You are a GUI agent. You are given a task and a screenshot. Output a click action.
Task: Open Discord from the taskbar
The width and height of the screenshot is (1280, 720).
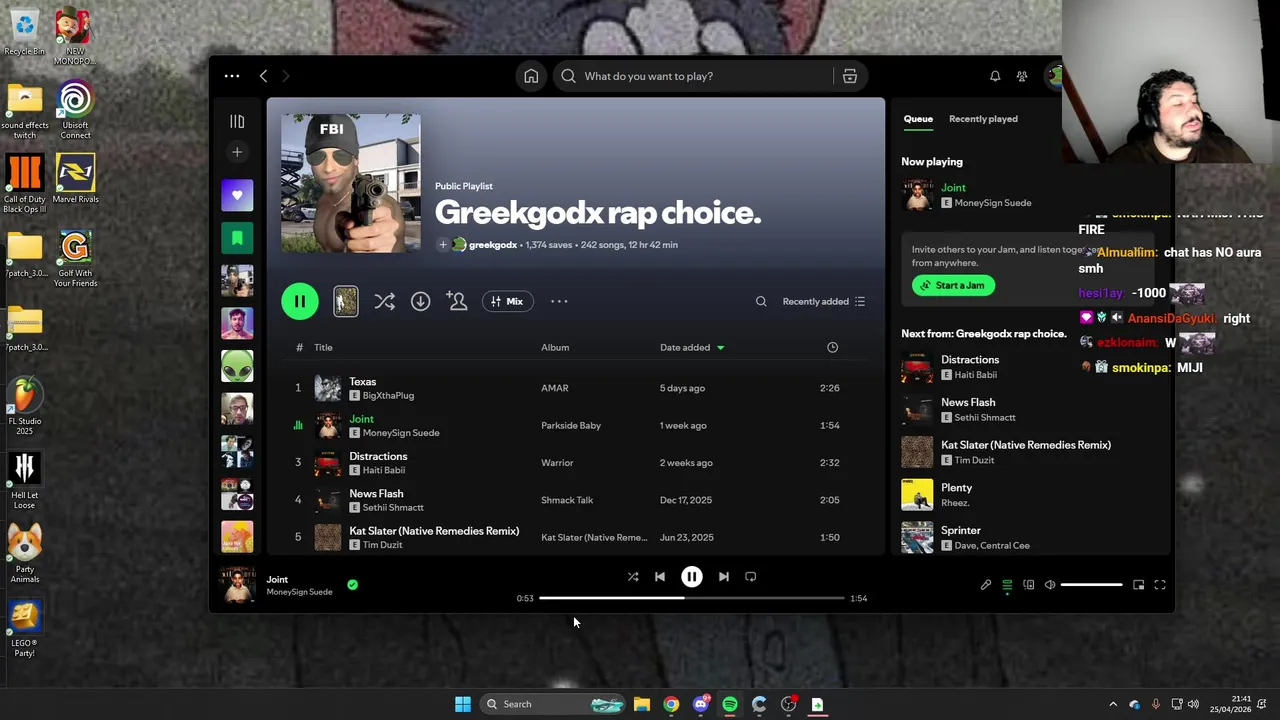pos(701,704)
